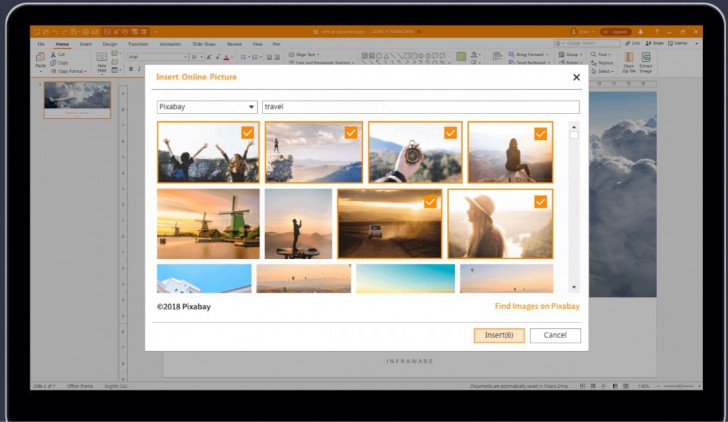This screenshot has height=422, width=728.
Task: Click the arrange/align objects icon
Action: (x=497, y=57)
